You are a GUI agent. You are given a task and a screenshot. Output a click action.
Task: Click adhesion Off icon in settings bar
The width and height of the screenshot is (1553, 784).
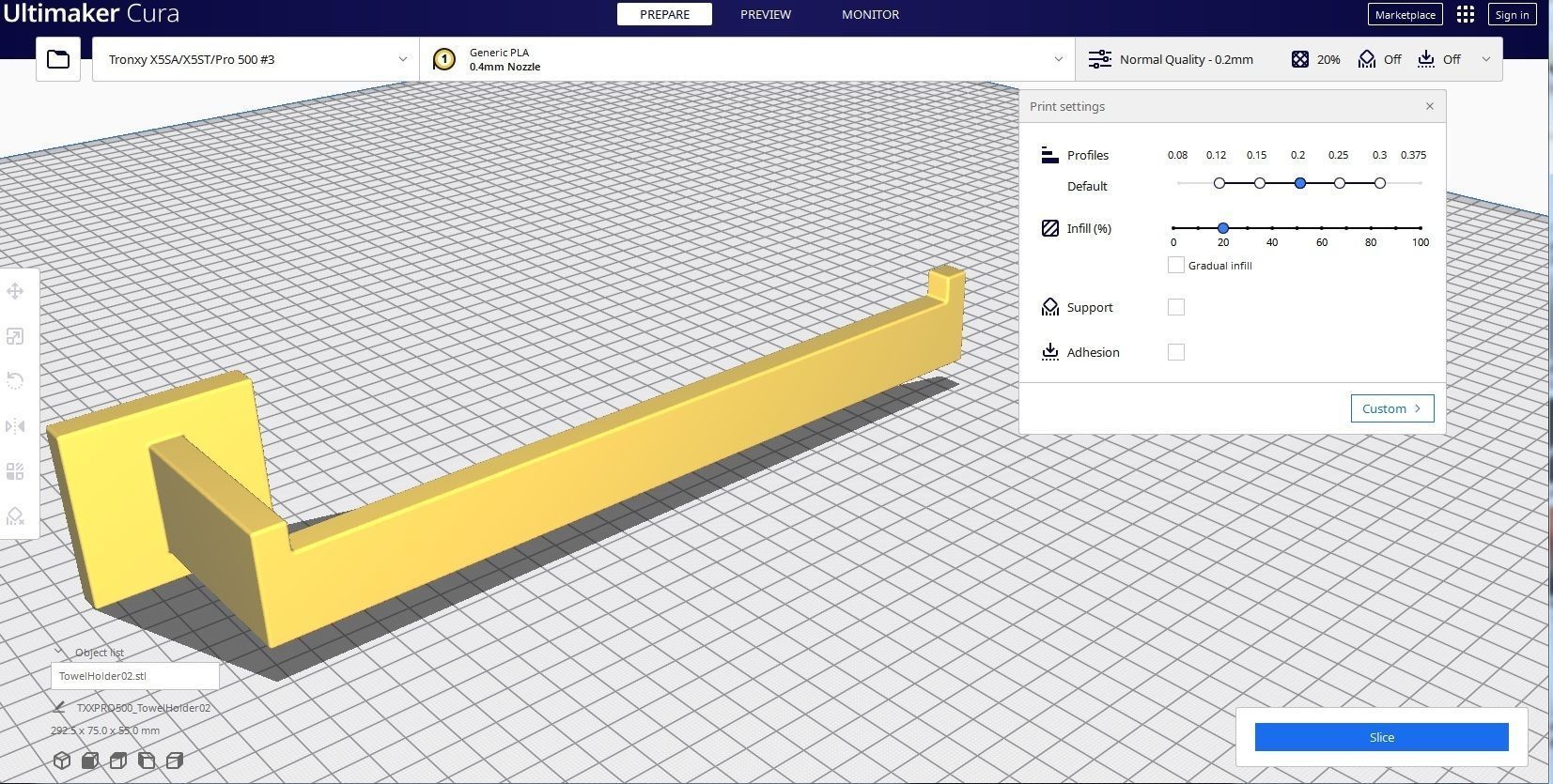tap(1426, 59)
